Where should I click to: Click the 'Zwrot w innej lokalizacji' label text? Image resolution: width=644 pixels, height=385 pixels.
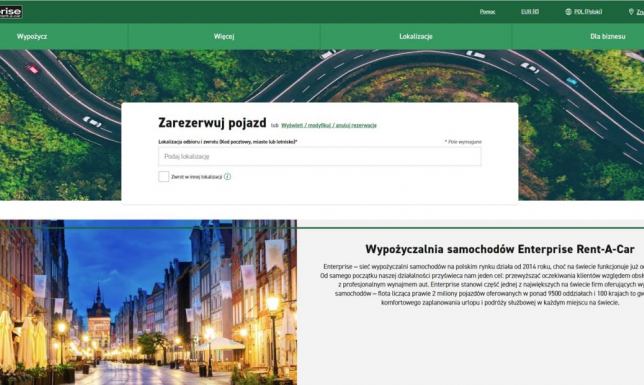pos(196,177)
